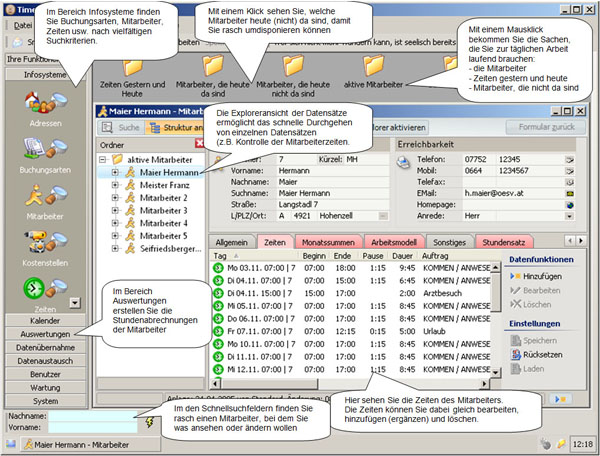
Task: Open the Kalender sidebar section
Action: tap(45, 321)
